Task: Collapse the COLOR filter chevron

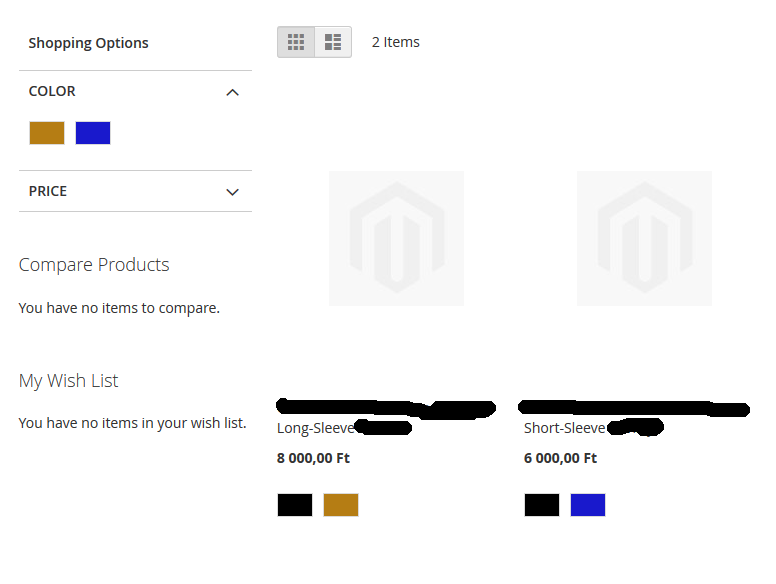Action: click(232, 92)
